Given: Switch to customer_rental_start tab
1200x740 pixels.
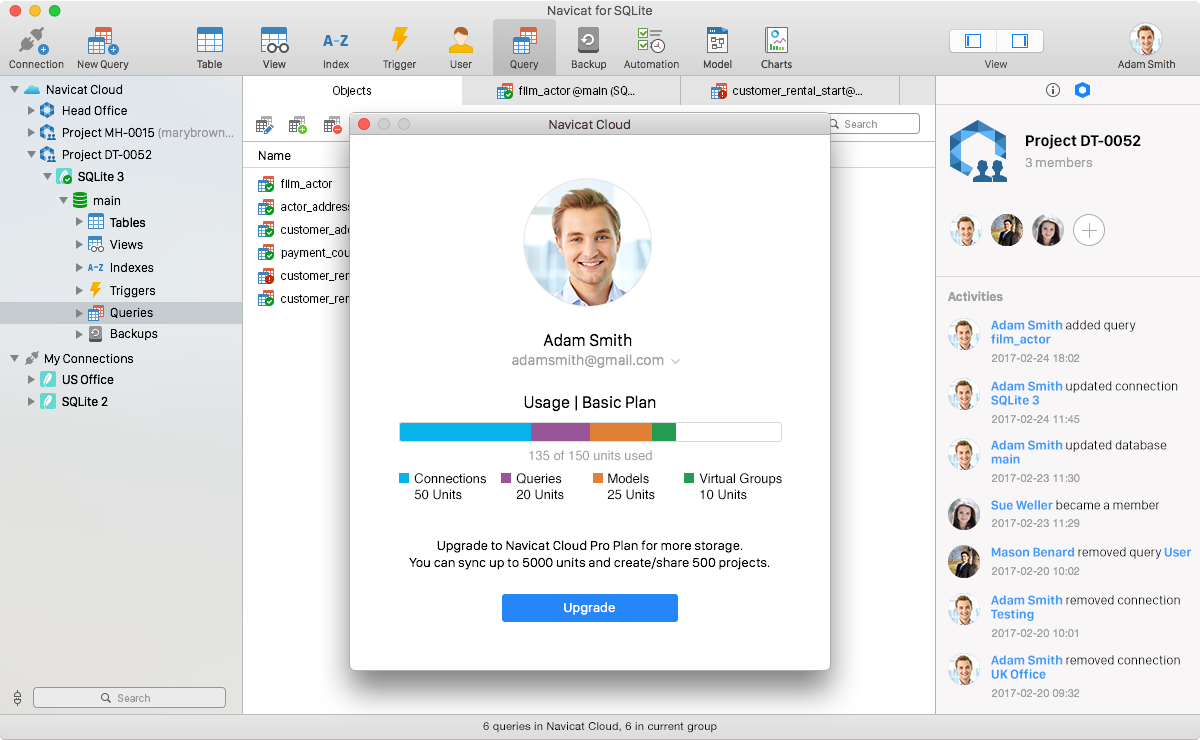Looking at the screenshot, I should tap(790, 91).
